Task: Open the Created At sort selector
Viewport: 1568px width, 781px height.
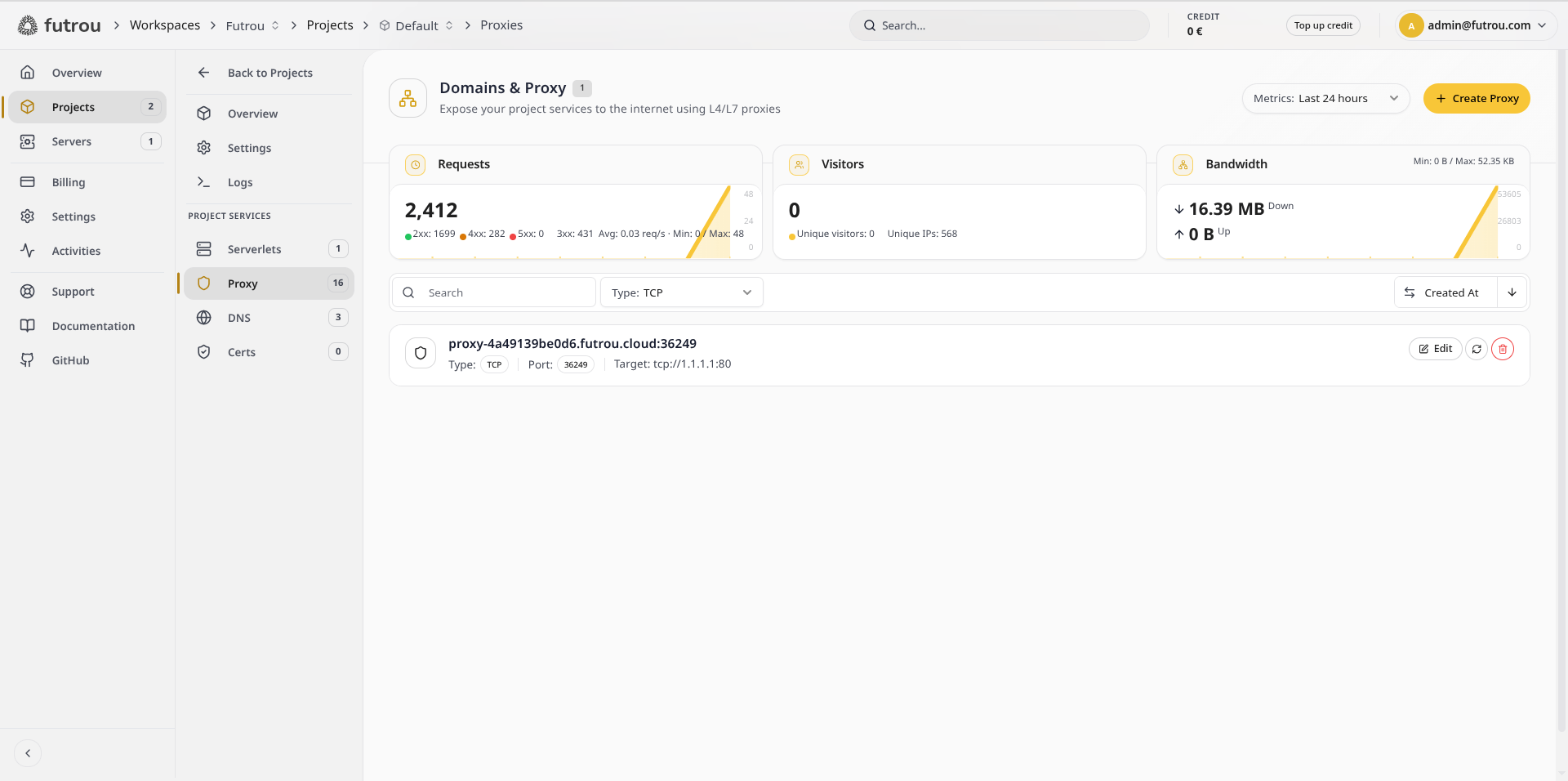Action: 1445,292
